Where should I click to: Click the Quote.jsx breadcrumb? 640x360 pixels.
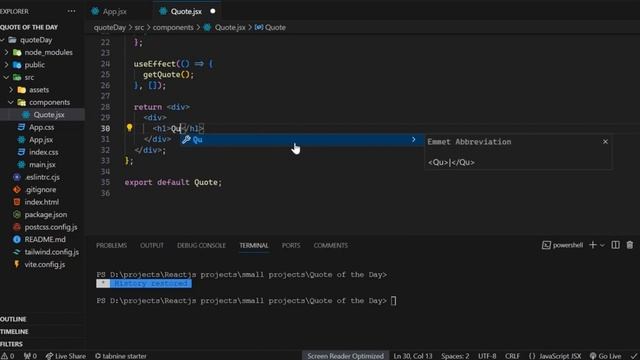tap(225, 27)
